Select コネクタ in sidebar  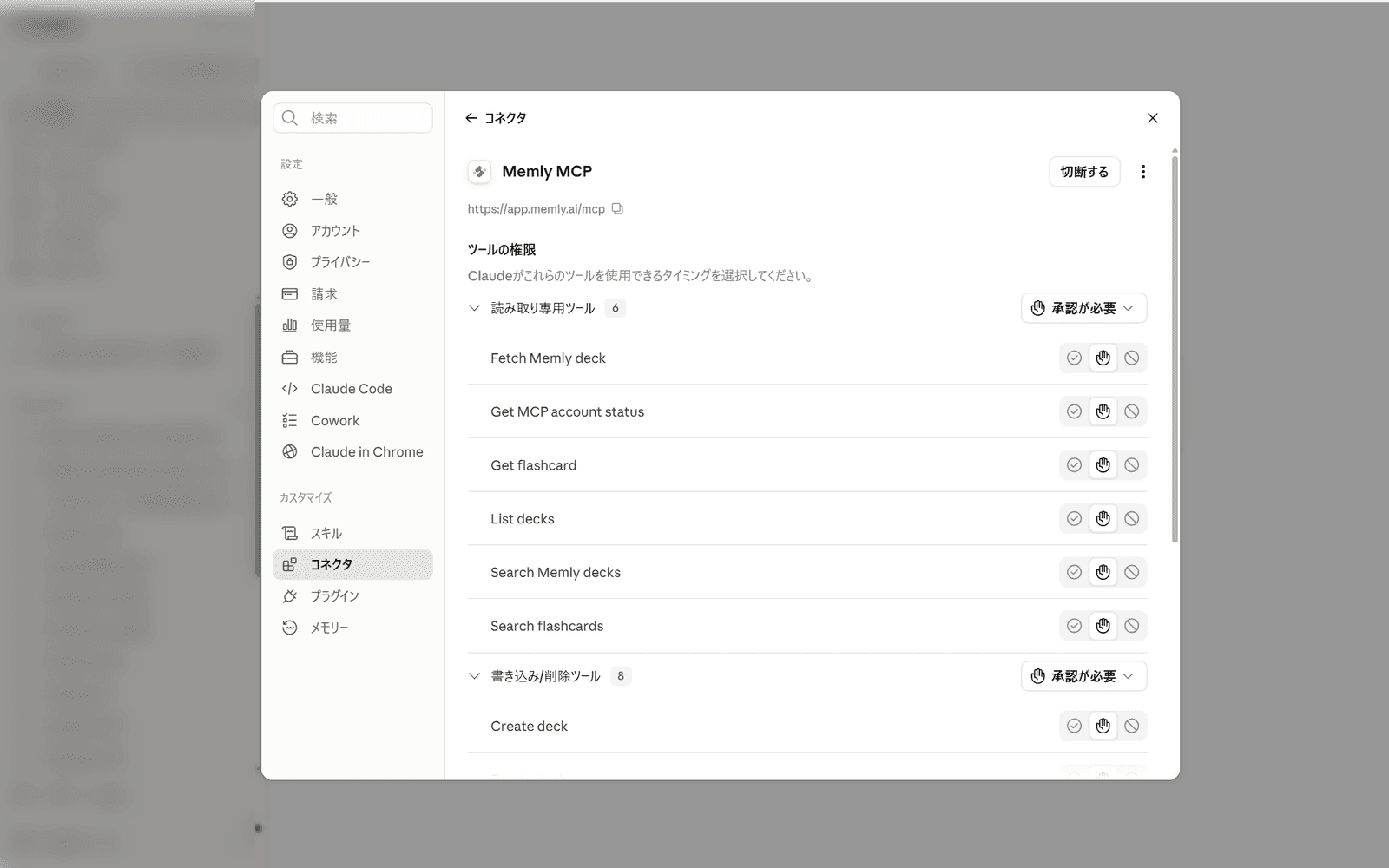[x=352, y=564]
